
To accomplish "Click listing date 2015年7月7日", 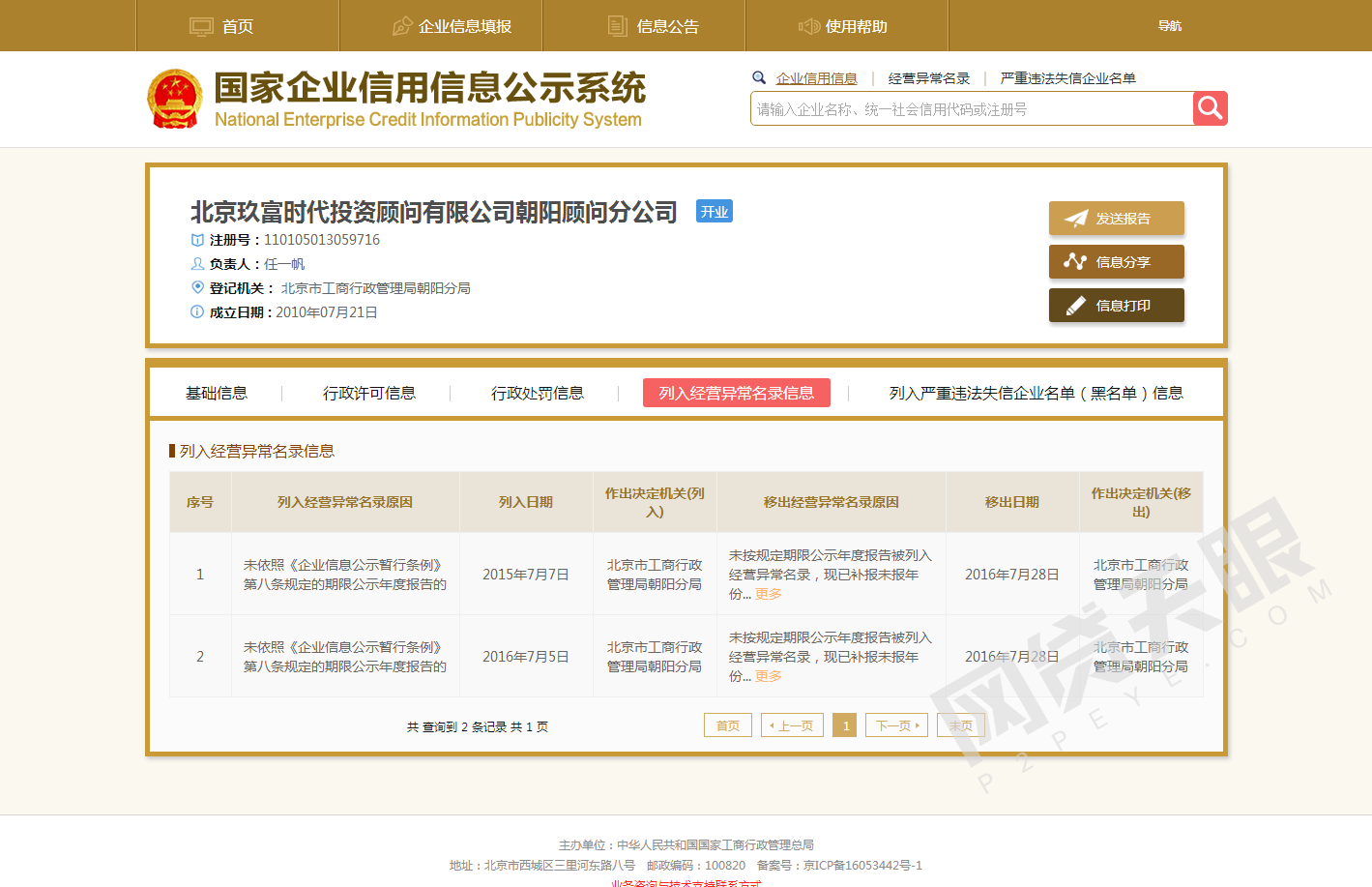I will point(526,575).
